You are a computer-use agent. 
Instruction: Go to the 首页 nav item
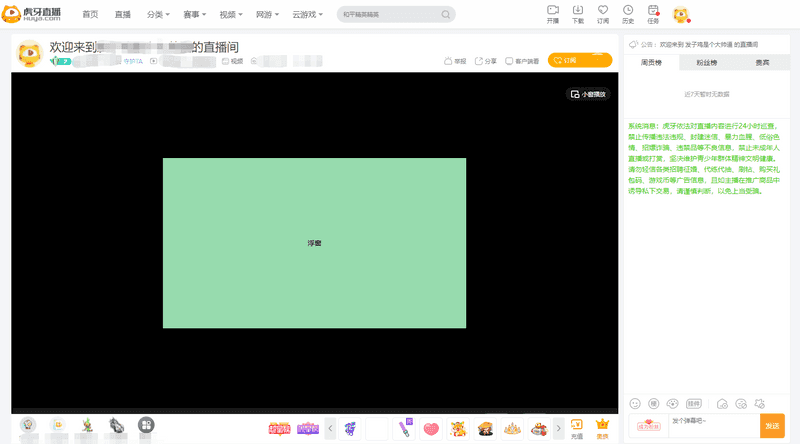click(x=90, y=15)
